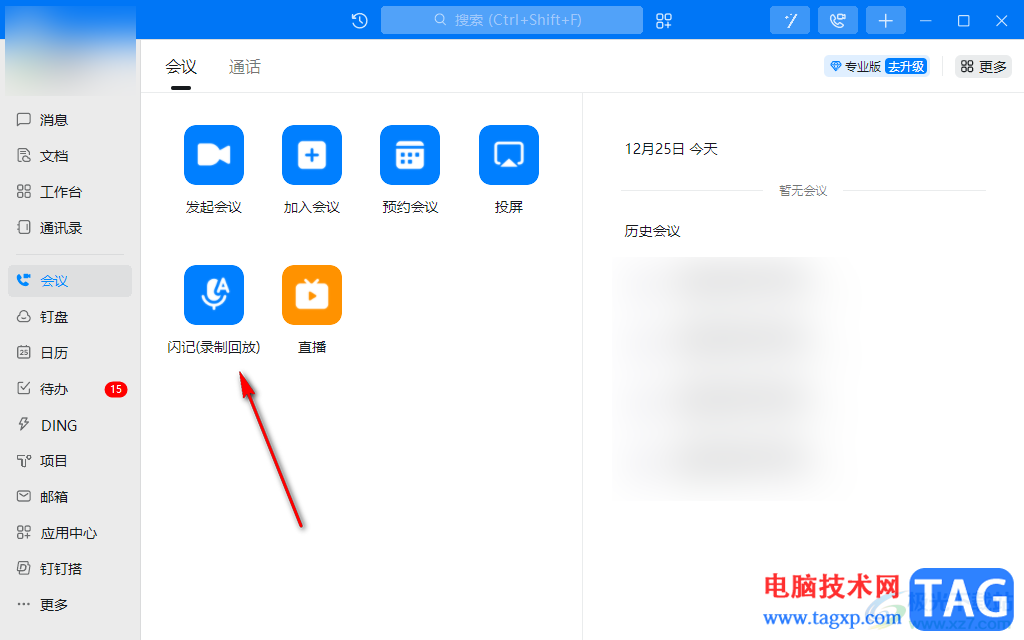Open the orange 直播 live broadcast icon
Image resolution: width=1024 pixels, height=640 pixels.
coord(312,295)
